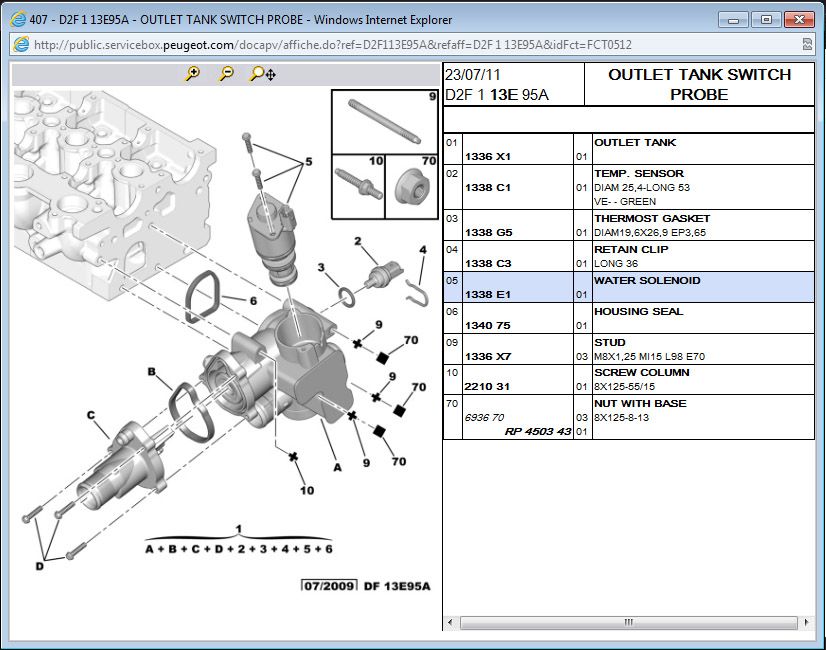Click callout letter C in diagram
826x650 pixels.
[x=91, y=415]
